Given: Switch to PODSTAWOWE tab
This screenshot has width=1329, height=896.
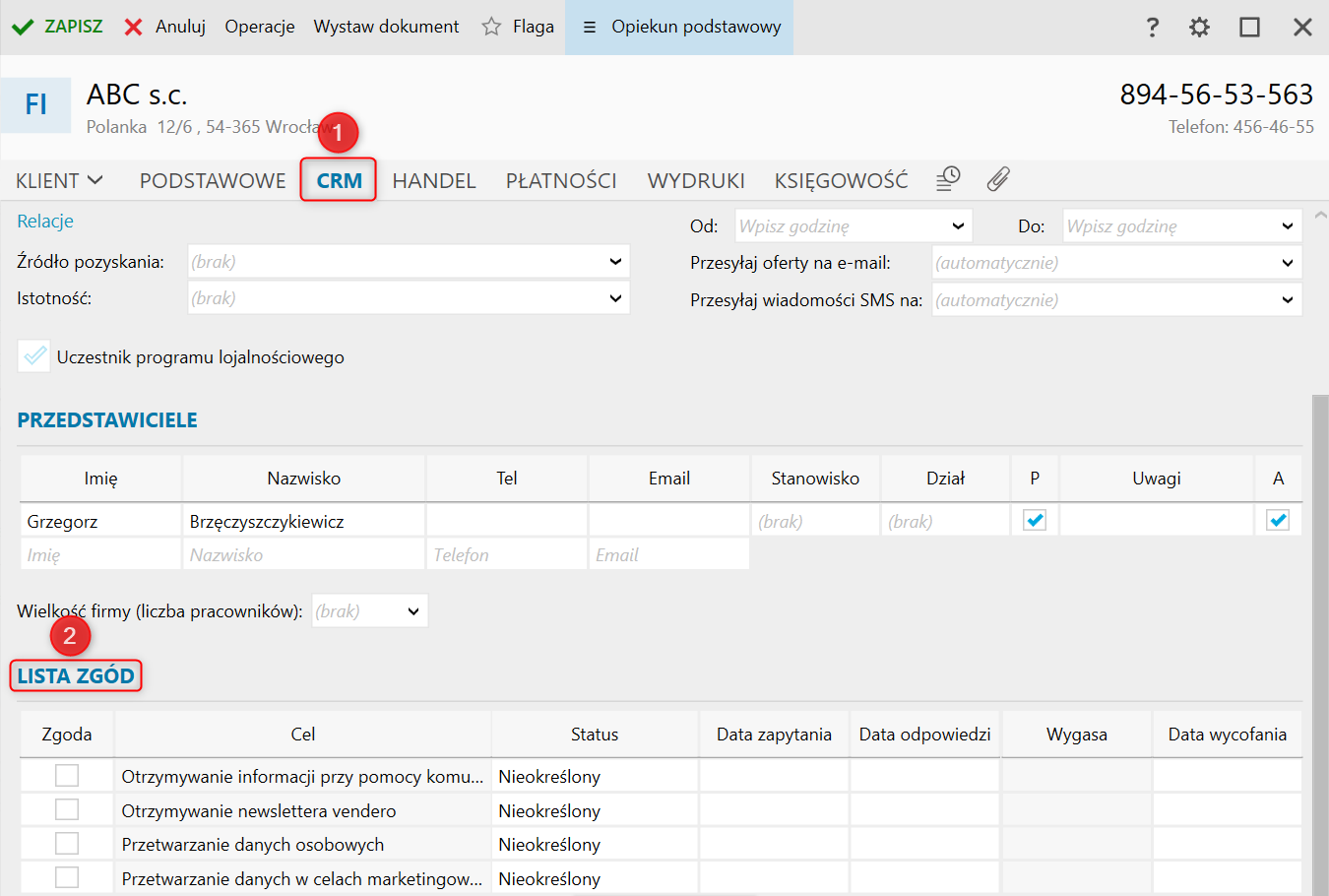Looking at the screenshot, I should pyautogui.click(x=213, y=181).
